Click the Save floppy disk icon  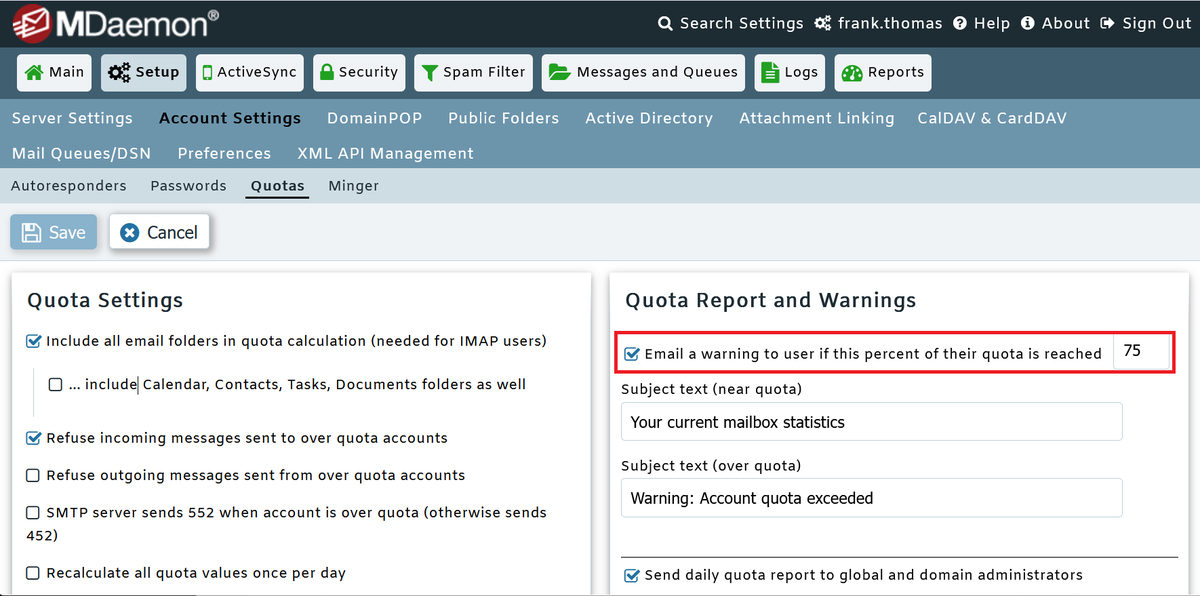pyautogui.click(x=31, y=232)
